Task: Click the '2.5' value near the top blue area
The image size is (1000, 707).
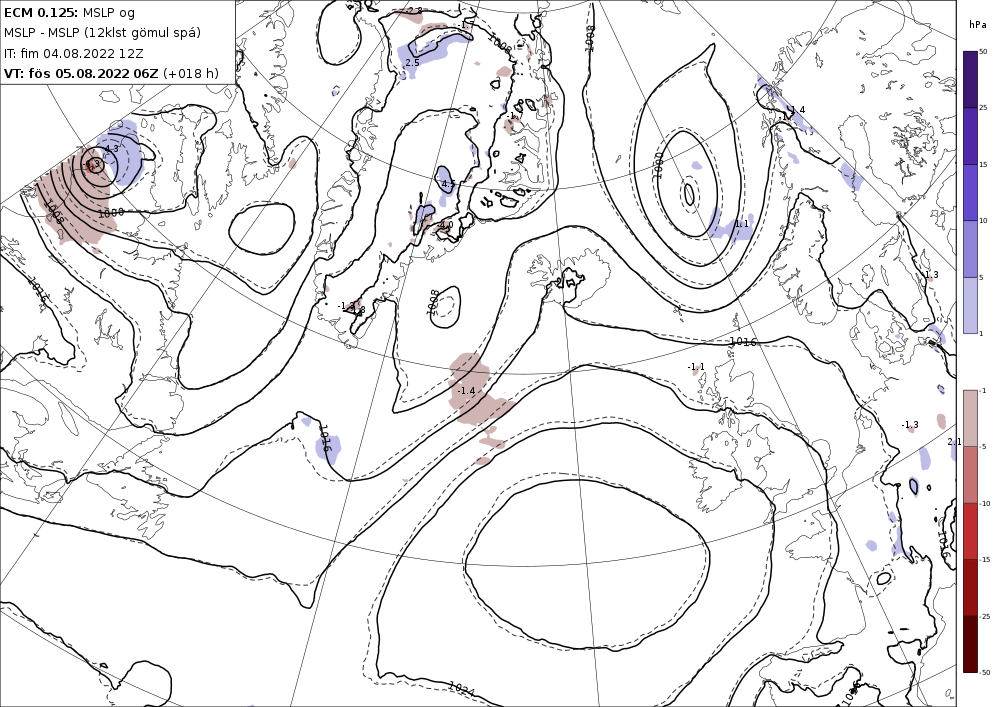Action: point(413,62)
